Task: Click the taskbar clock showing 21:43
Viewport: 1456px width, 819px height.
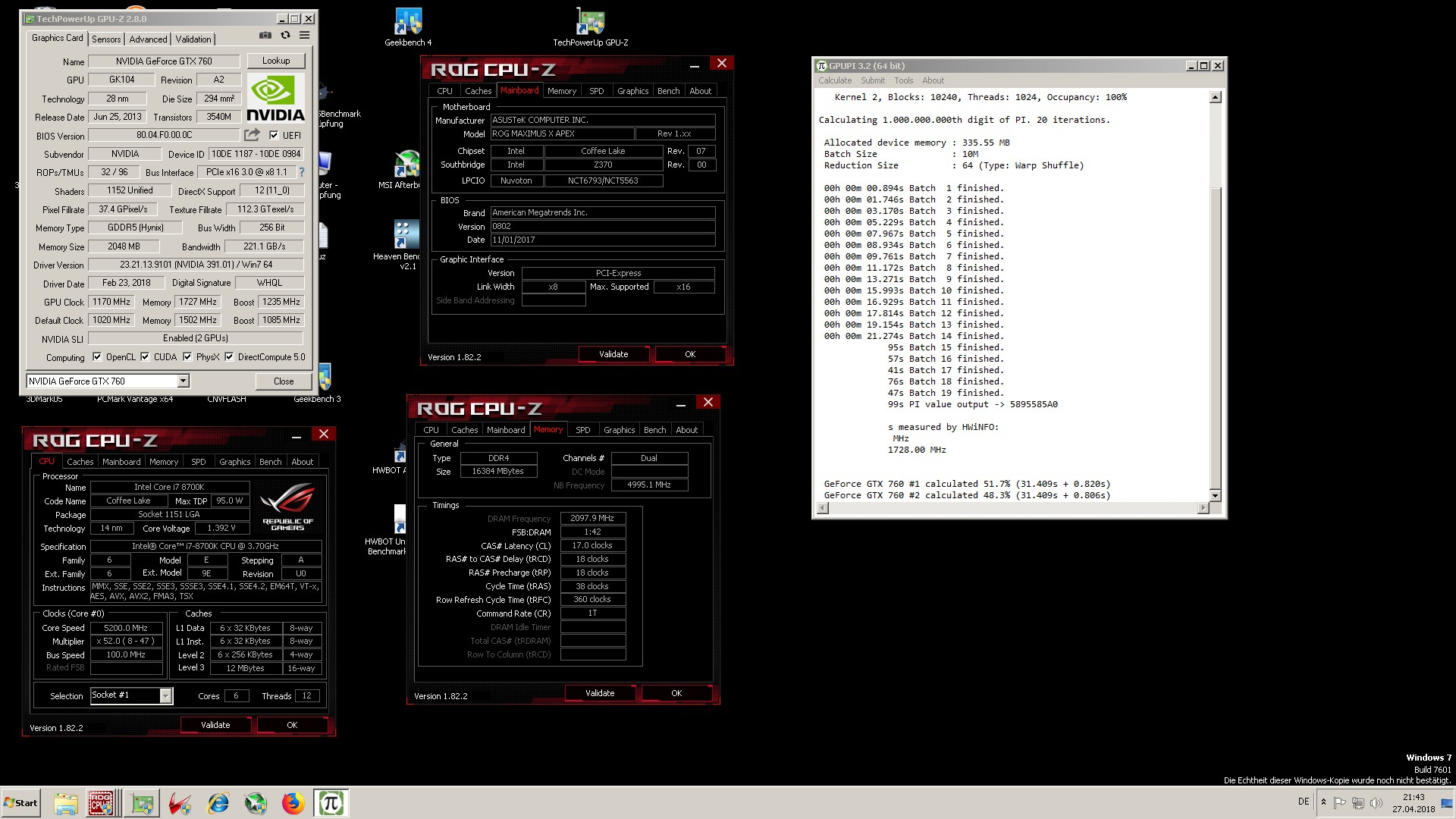Action: (x=1414, y=803)
